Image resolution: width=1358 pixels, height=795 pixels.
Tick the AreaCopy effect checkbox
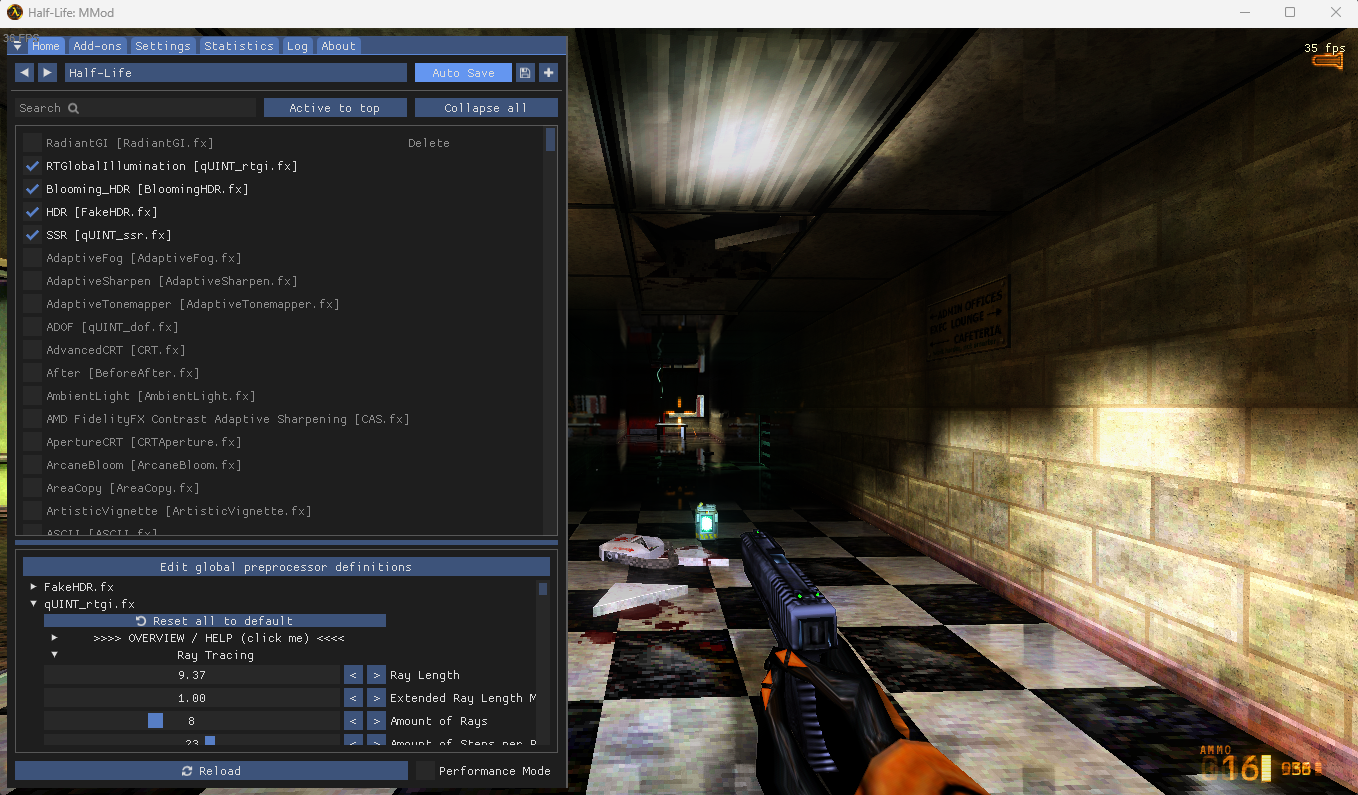click(33, 488)
